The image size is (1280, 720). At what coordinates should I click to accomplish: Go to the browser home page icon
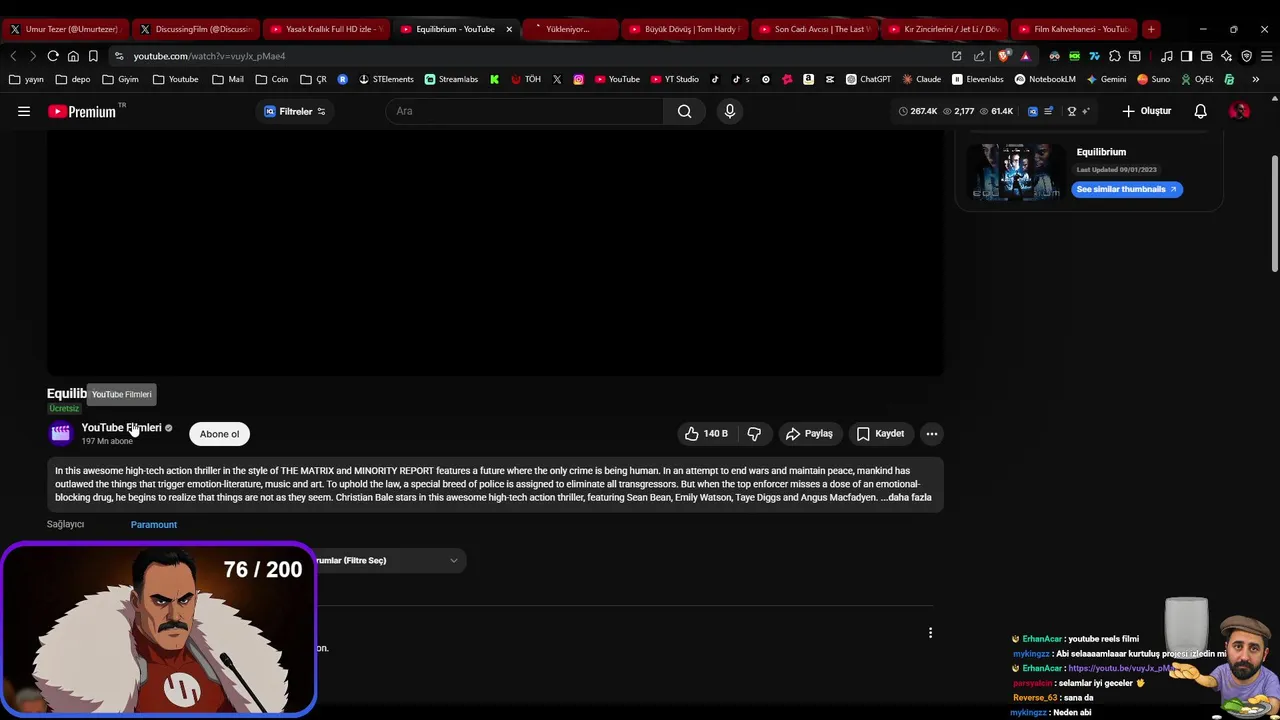(73, 56)
